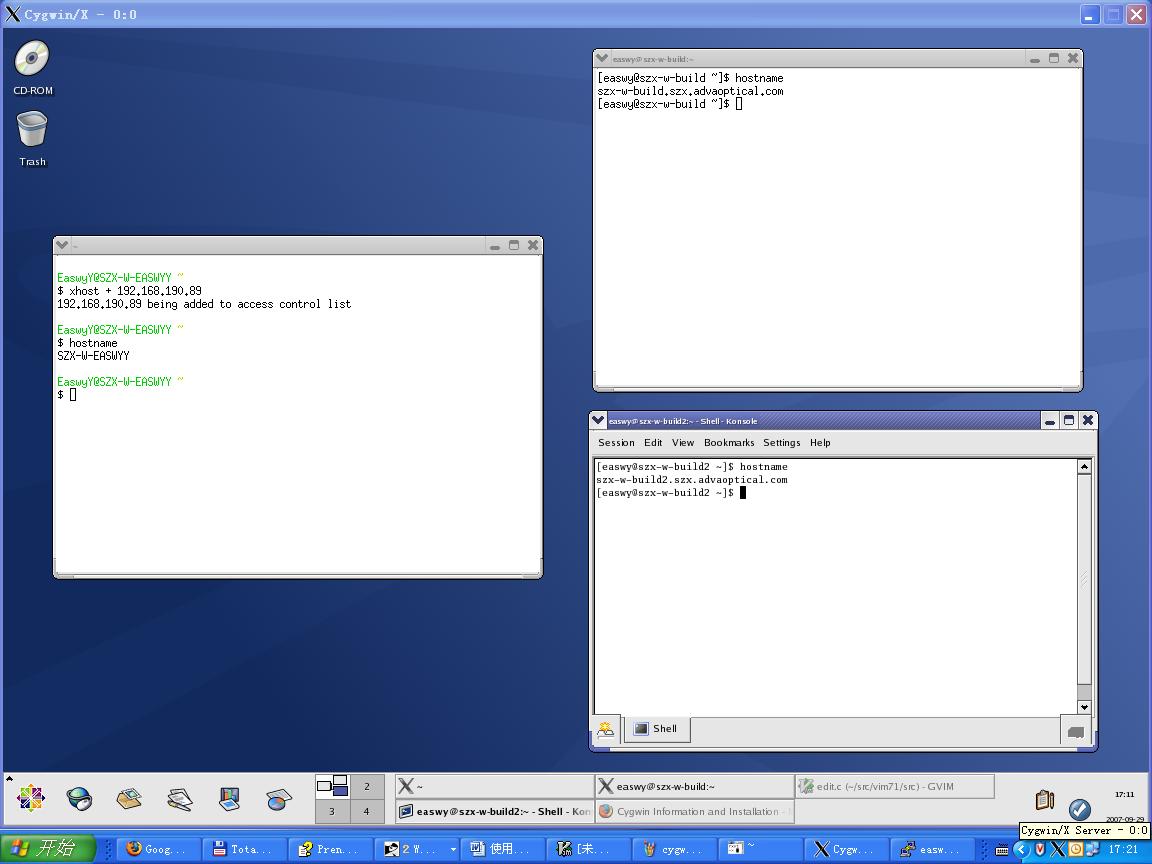The width and height of the screenshot is (1152, 864).
Task: Click the package icon on the KDE panel
Action: click(128, 798)
